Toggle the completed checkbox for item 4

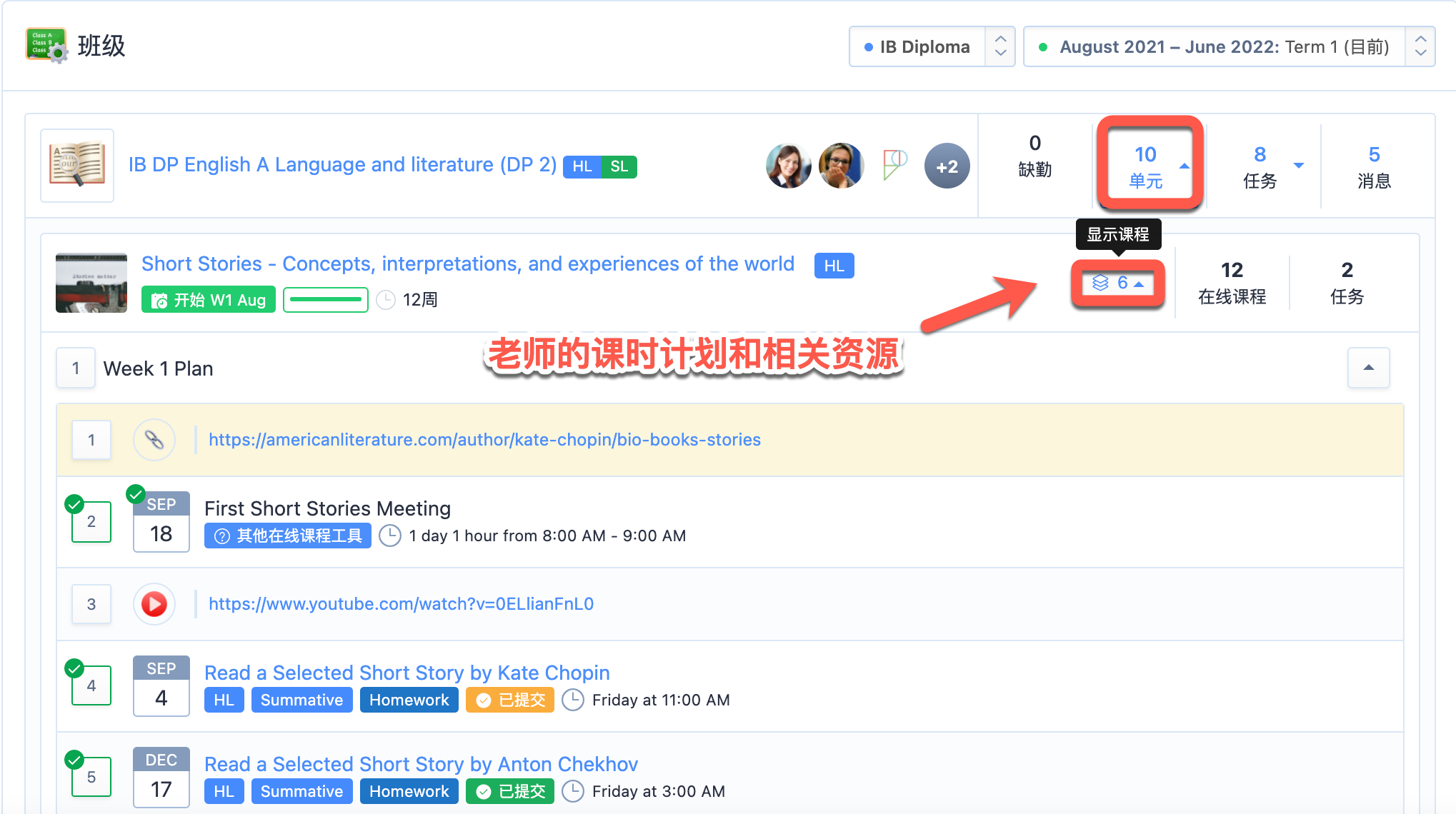pos(91,685)
